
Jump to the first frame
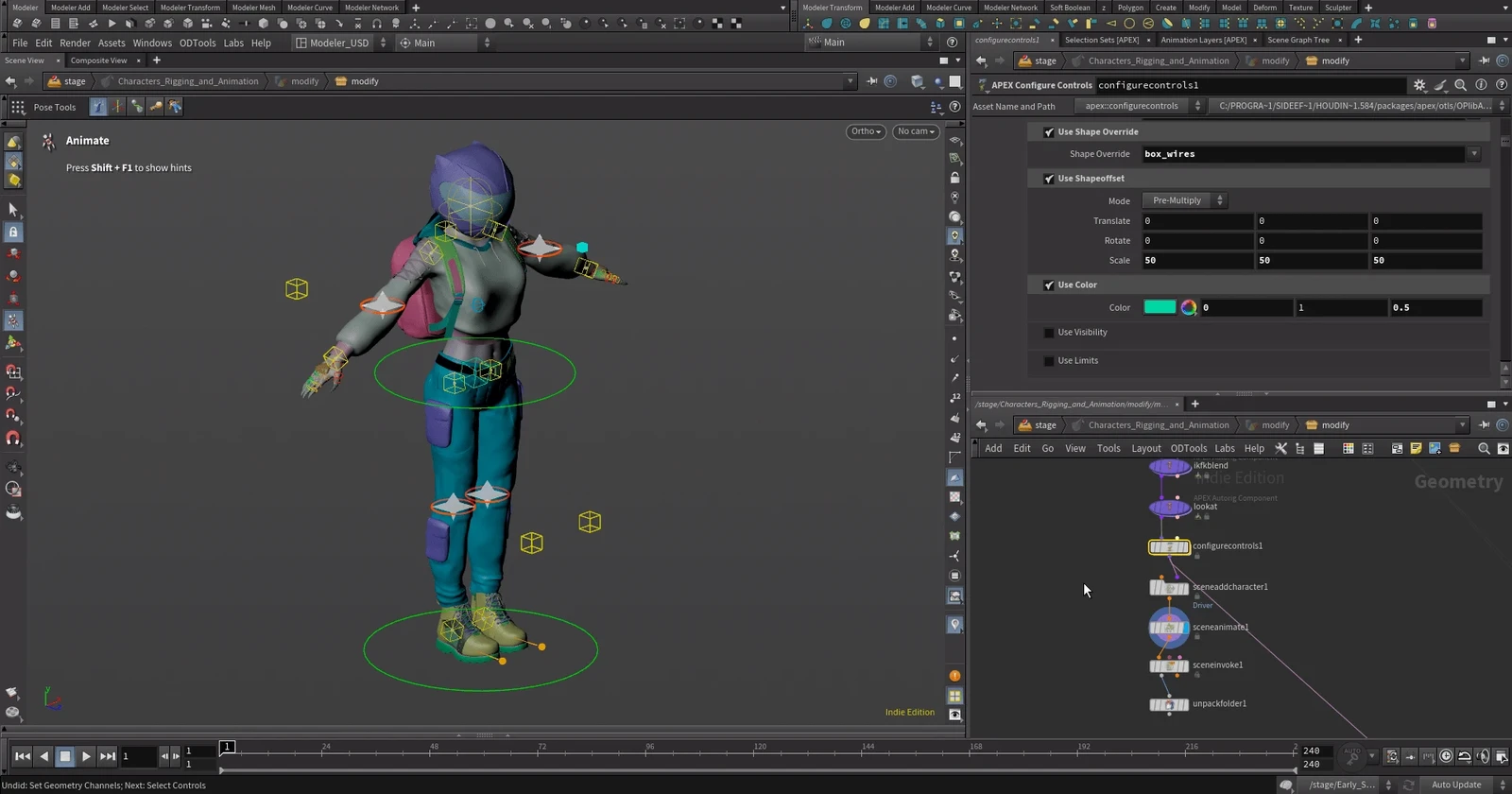(23, 756)
